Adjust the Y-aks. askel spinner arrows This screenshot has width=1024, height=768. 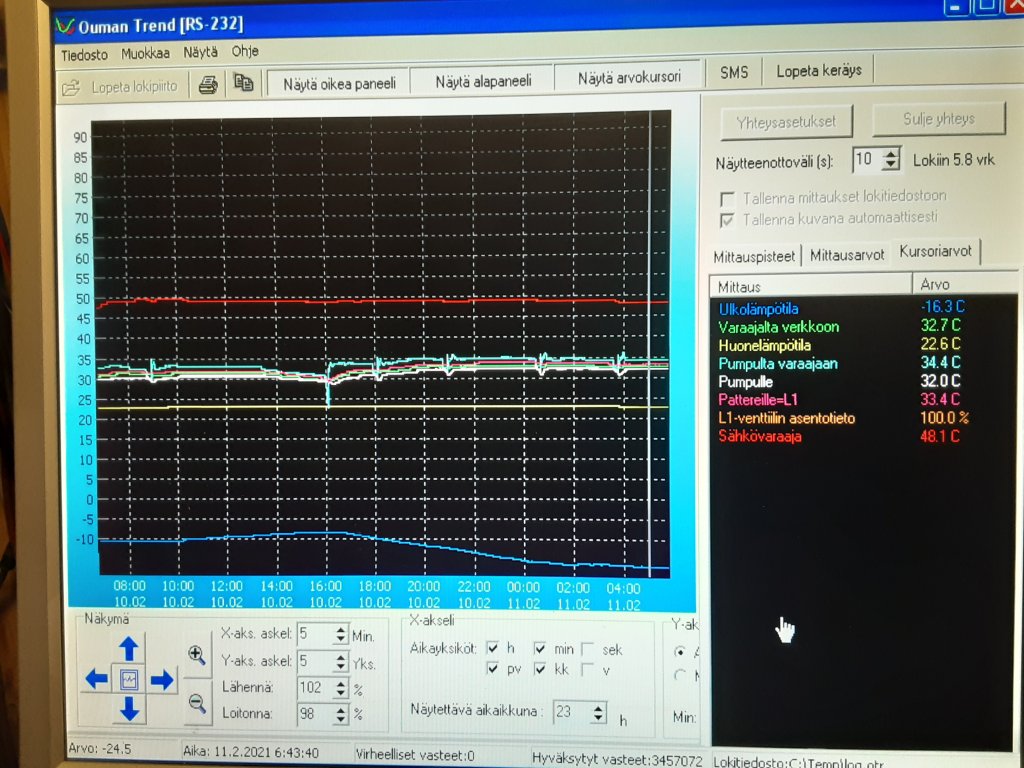[x=340, y=661]
